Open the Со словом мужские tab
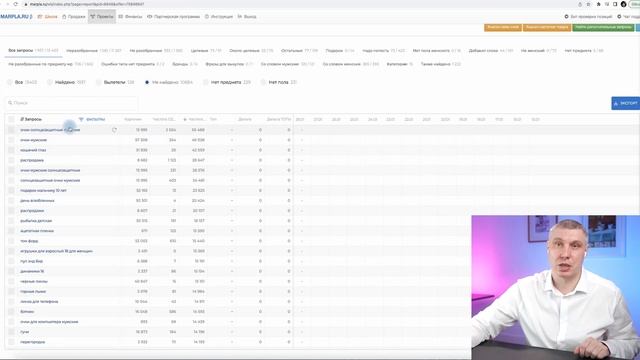Image resolution: width=640 pixels, height=360 pixels. (x=288, y=64)
